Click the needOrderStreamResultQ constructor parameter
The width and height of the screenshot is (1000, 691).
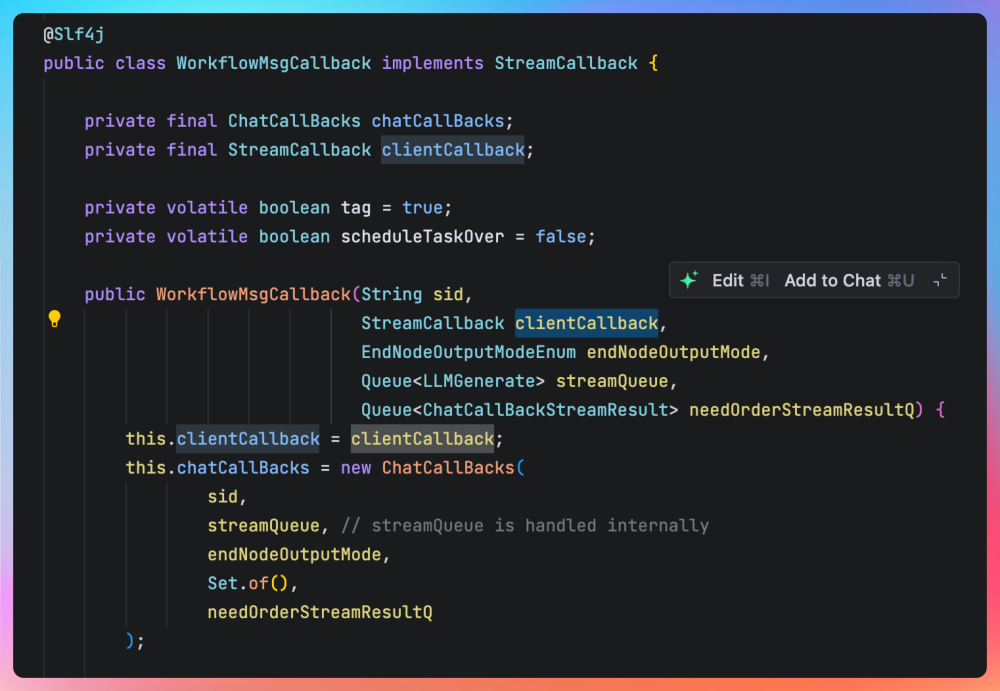coord(801,411)
